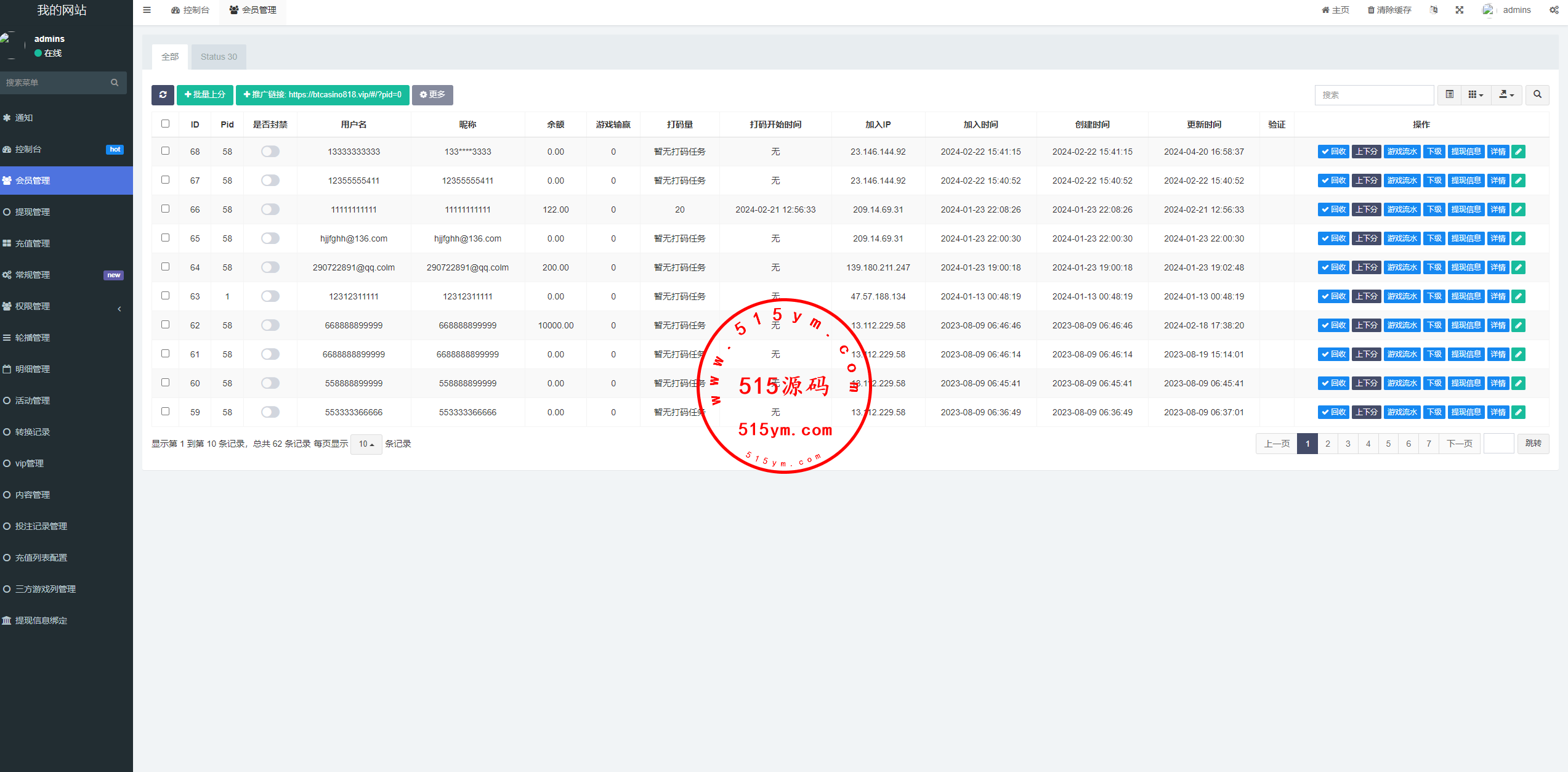This screenshot has height=772, width=1568.
Task: Open the export data dropdown
Action: point(1506,95)
